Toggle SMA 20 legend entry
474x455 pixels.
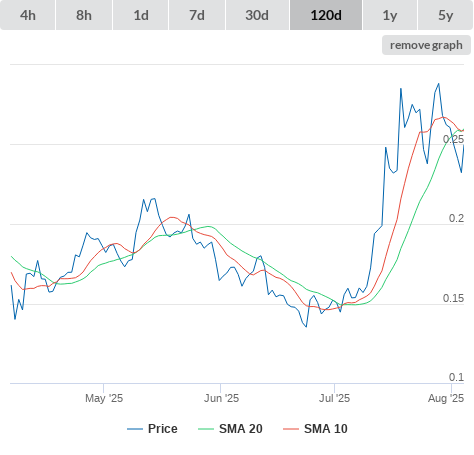pos(230,429)
